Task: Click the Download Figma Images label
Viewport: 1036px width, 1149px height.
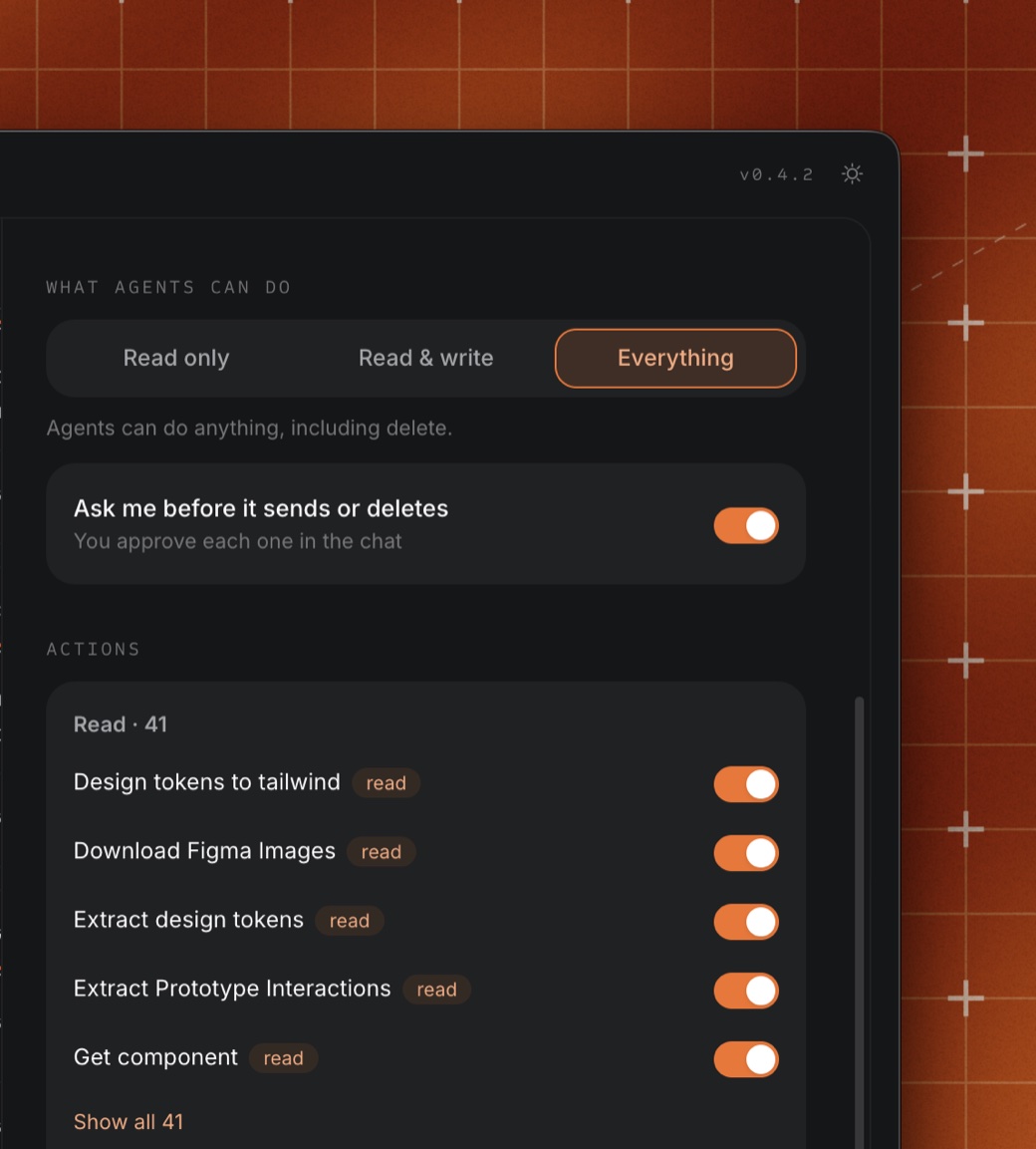Action: (x=204, y=851)
